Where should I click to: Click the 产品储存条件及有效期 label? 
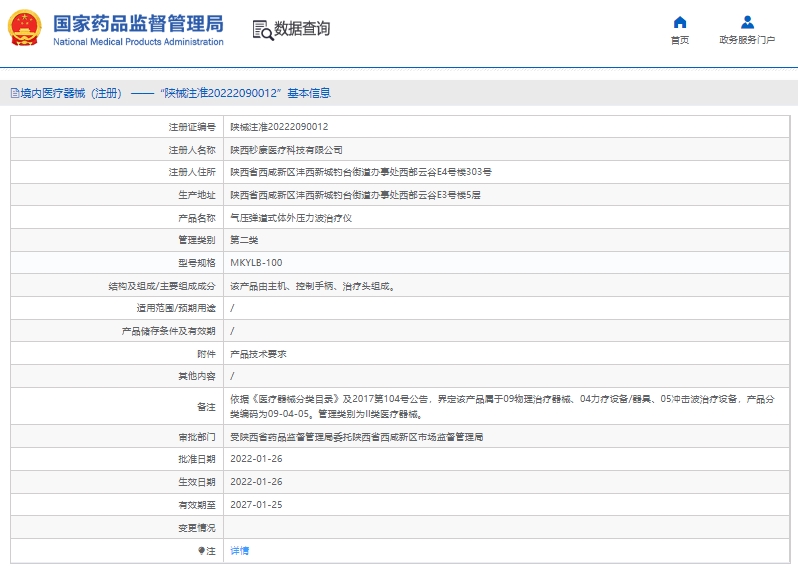pos(168,331)
